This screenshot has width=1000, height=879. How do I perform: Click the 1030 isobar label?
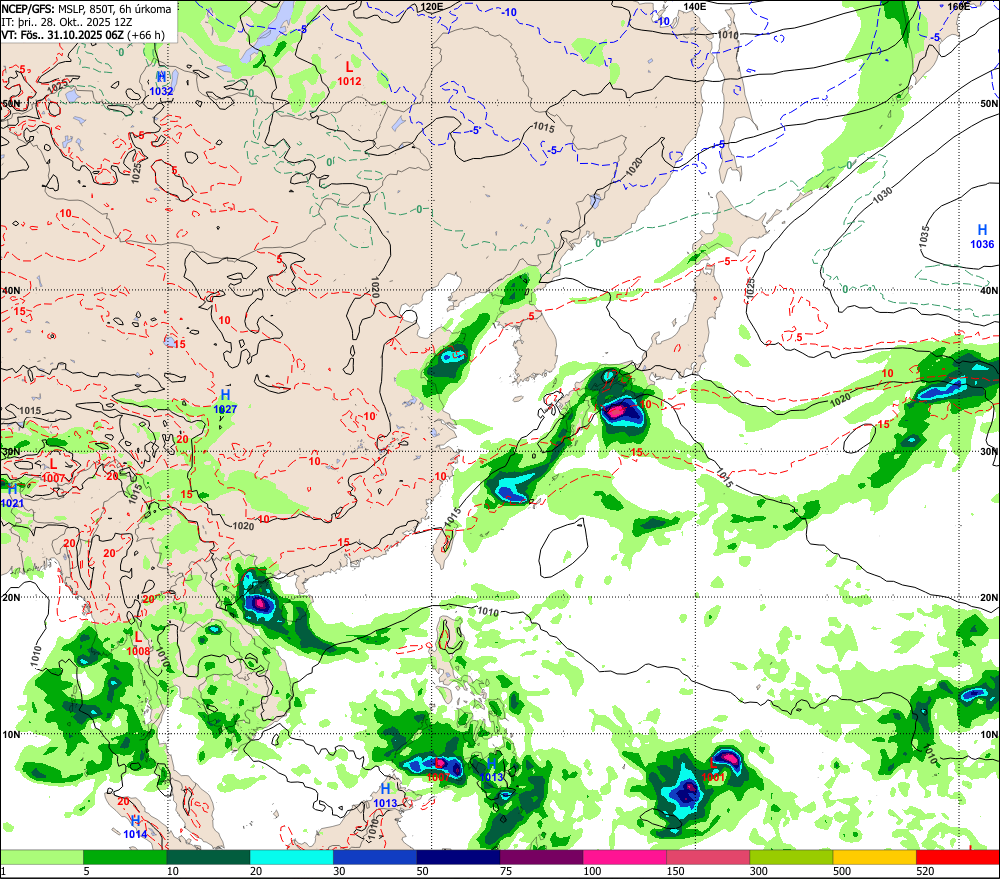[883, 195]
